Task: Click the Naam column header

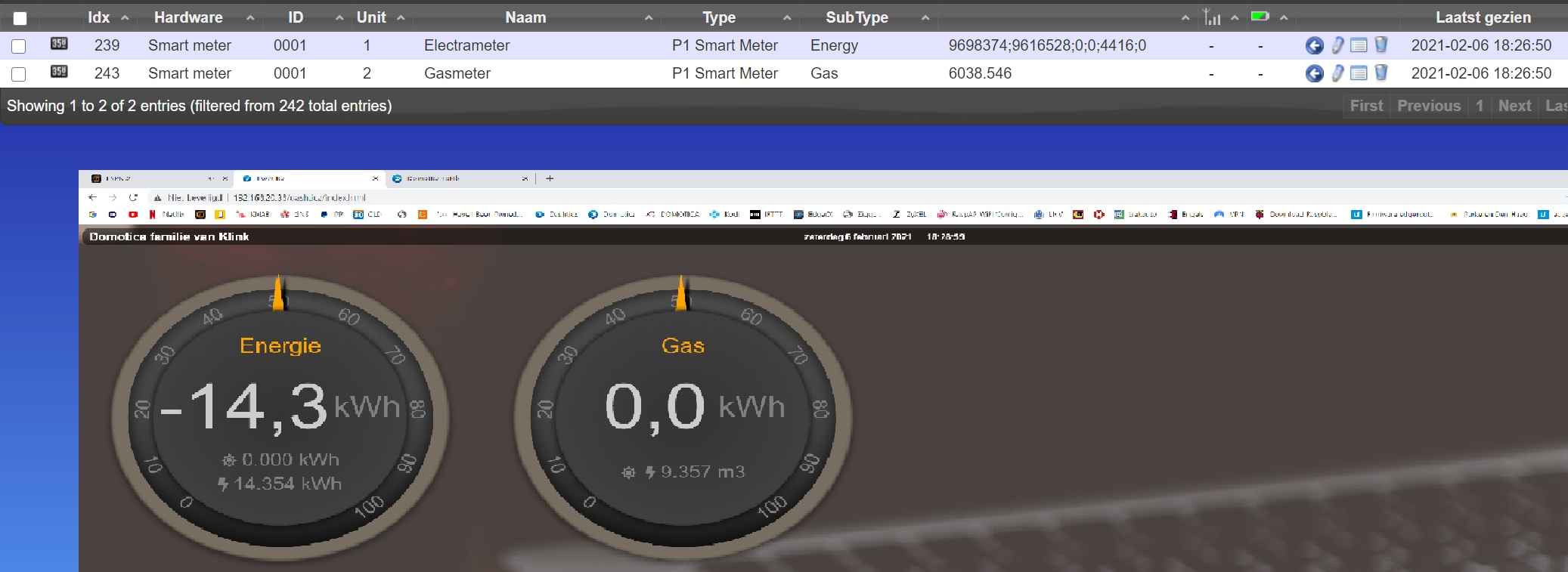Action: (525, 17)
